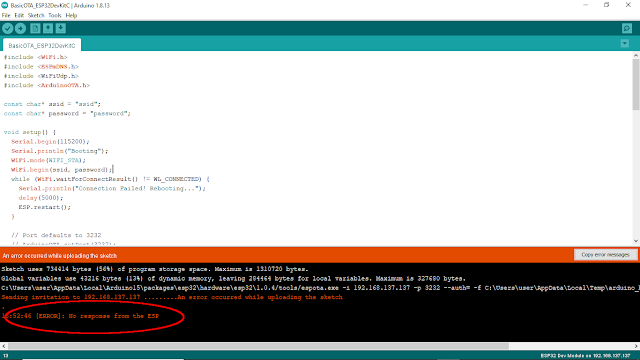Open the tab options dropdown arrow

[624, 43]
